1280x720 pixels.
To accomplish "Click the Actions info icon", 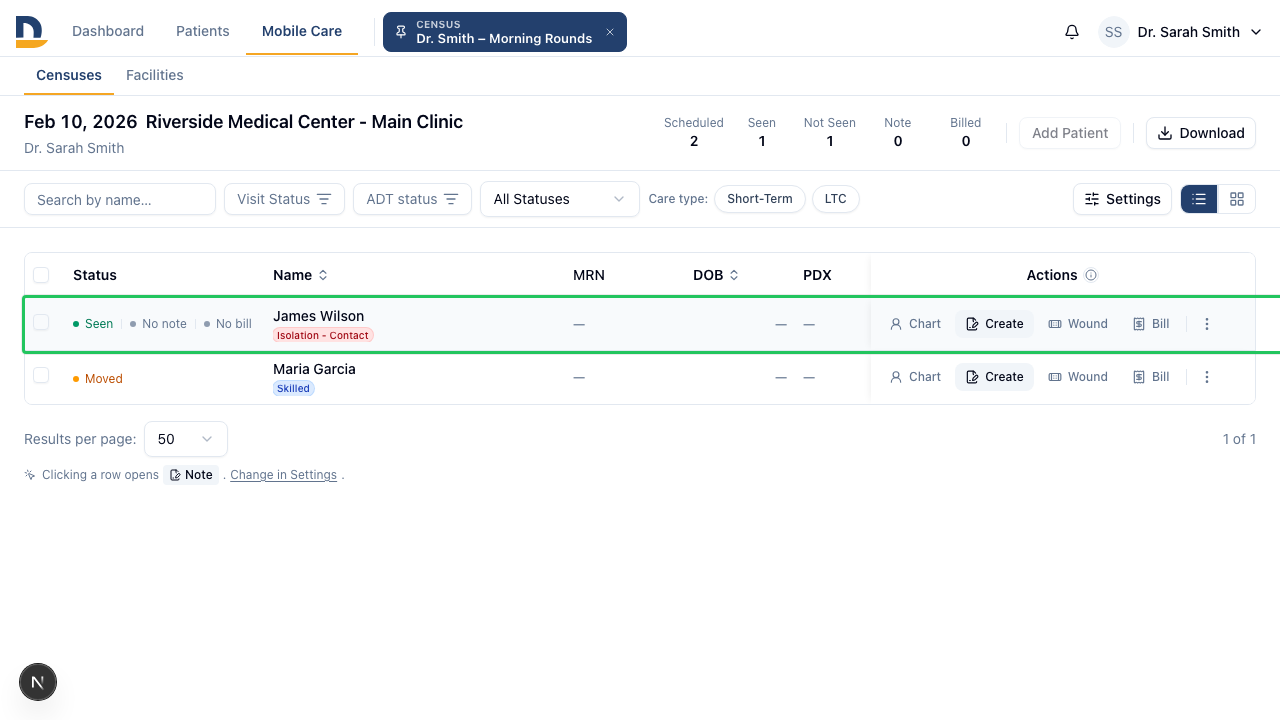I will (x=1091, y=275).
